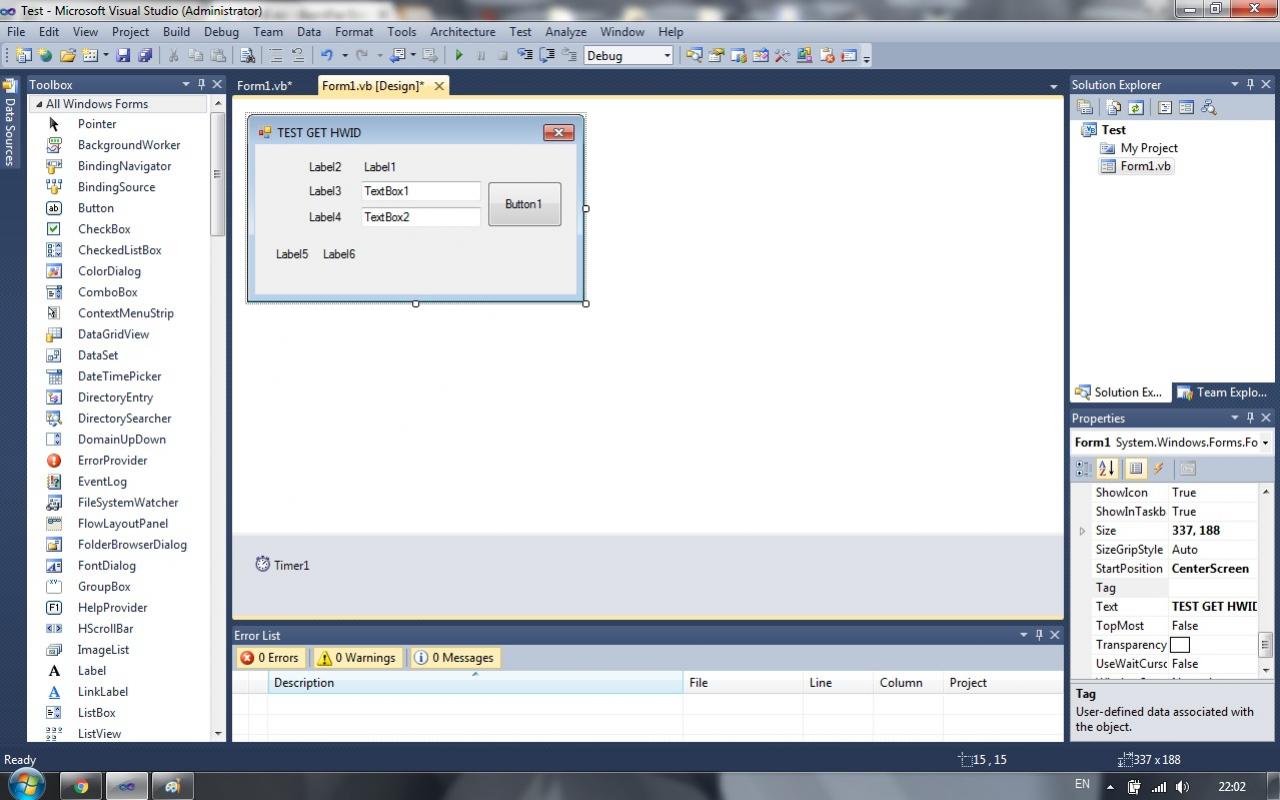Toggle Categorized view in Properties panel
This screenshot has height=800, width=1280.
coord(1084,468)
